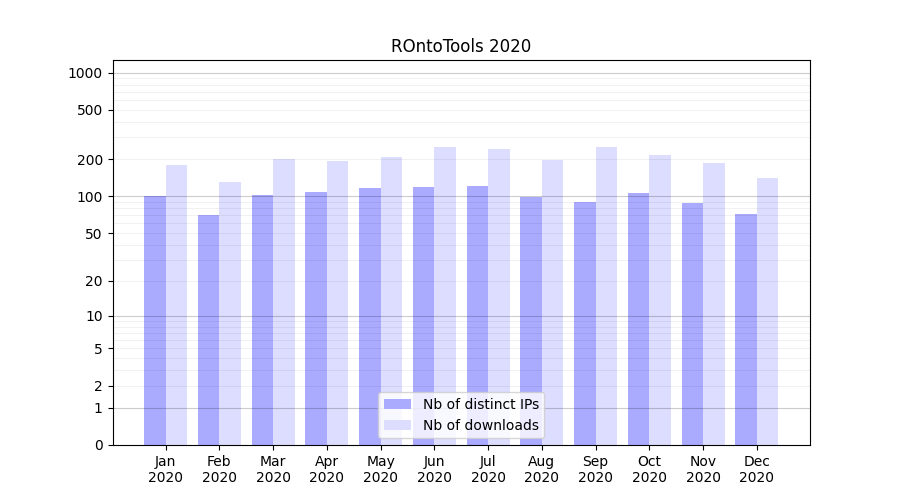Screen dimensions: 900x500
Task: Click the 1000 y-axis tick label
Action: [85, 73]
